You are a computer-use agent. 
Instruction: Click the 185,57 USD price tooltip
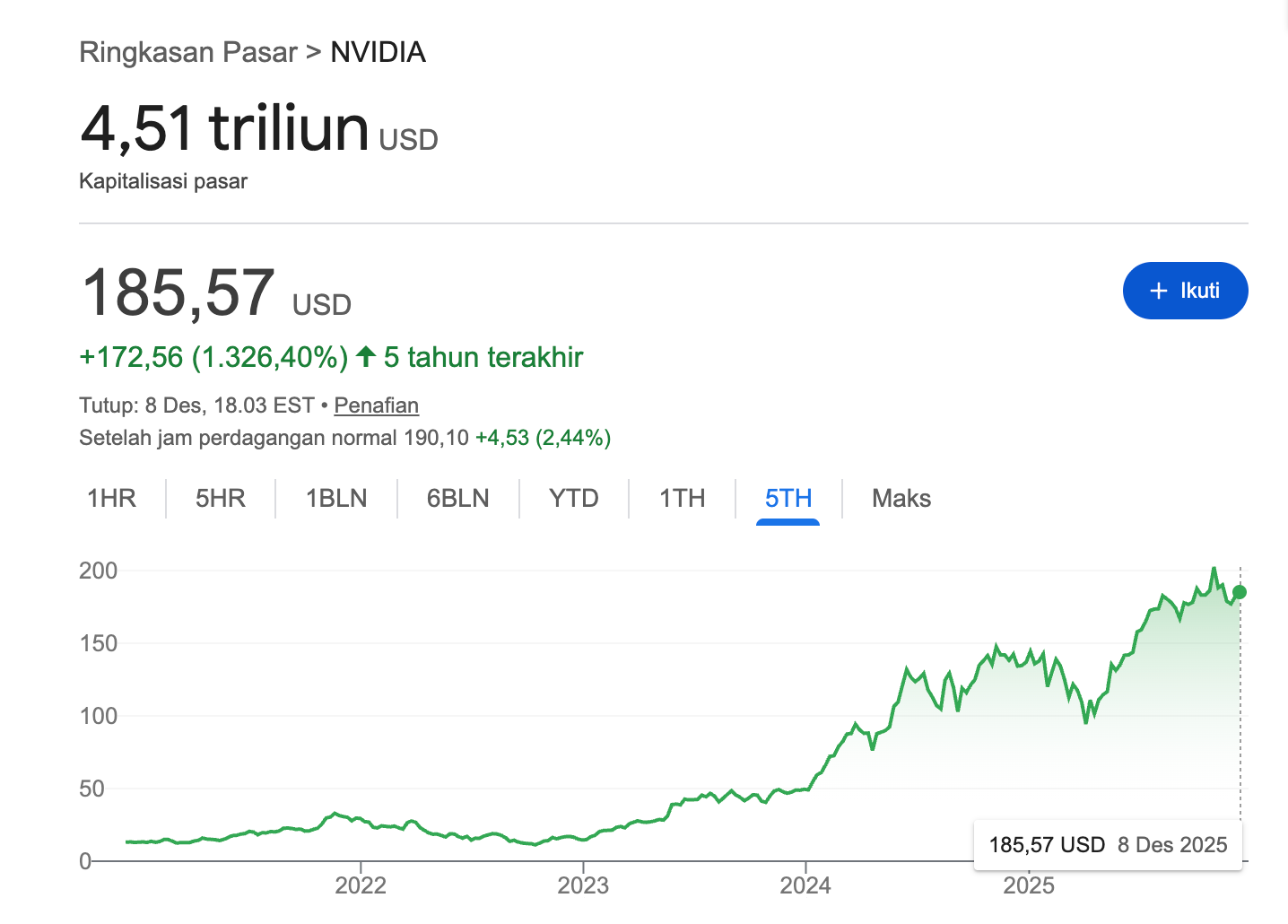(1108, 845)
